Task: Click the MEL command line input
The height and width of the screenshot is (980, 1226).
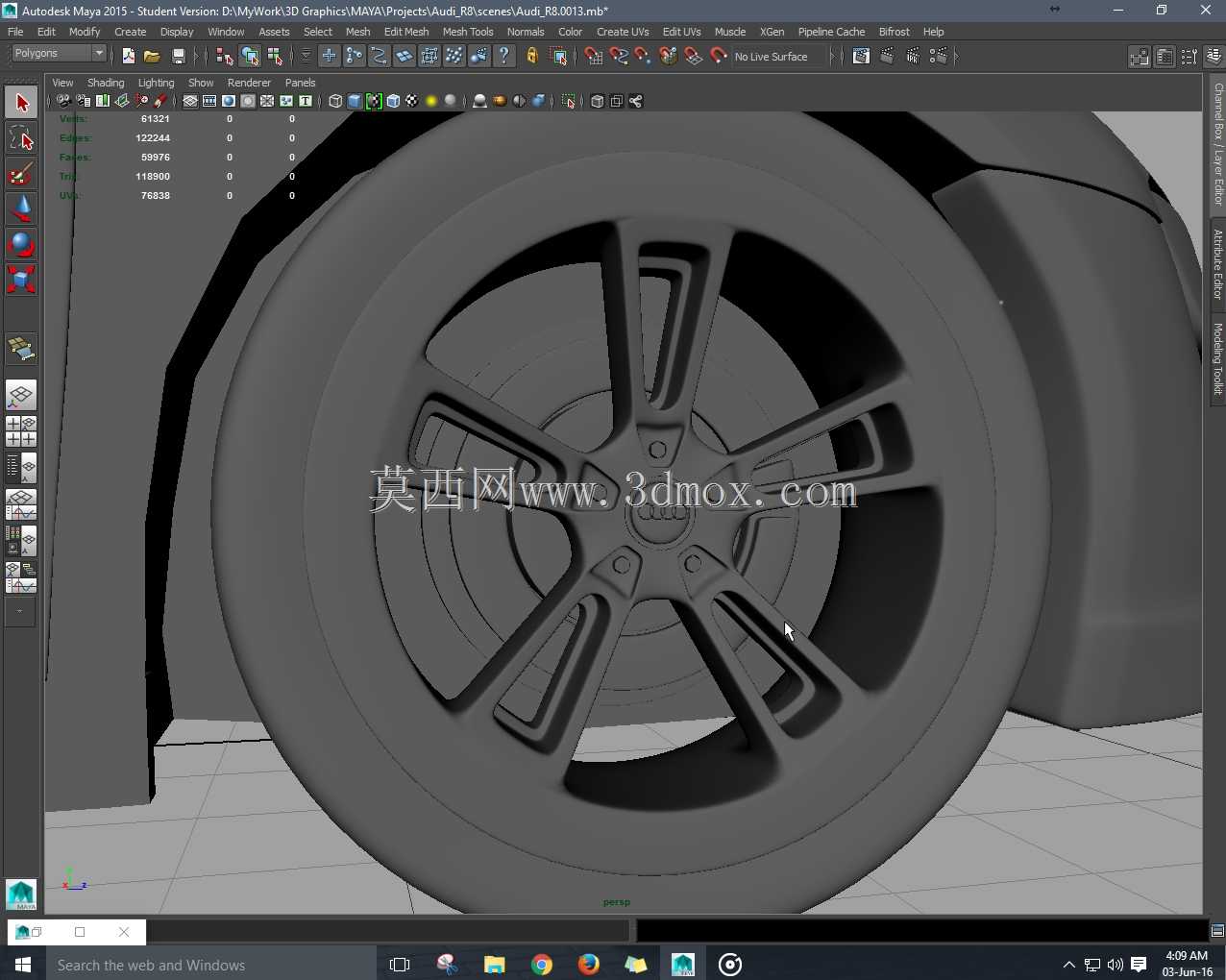Action: [x=387, y=930]
